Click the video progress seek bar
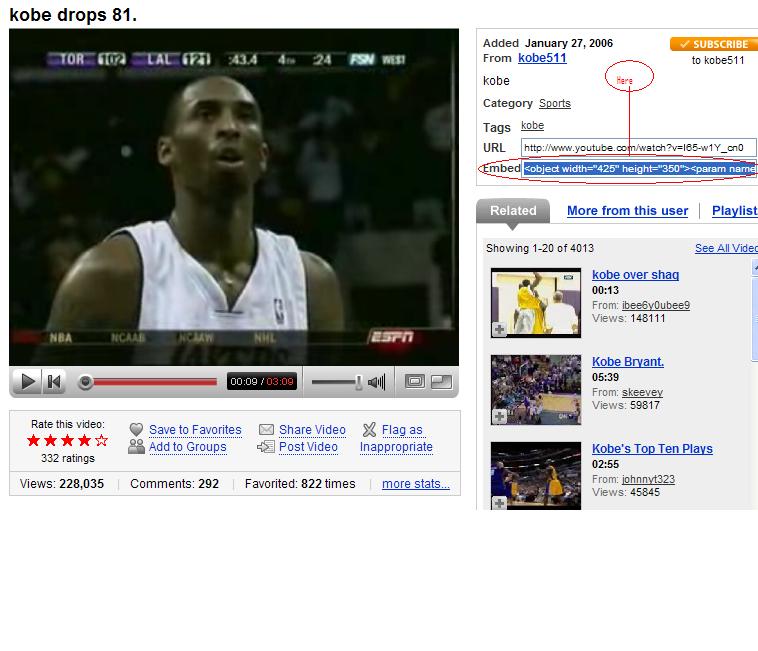Image resolution: width=758 pixels, height=651 pixels. [150, 381]
